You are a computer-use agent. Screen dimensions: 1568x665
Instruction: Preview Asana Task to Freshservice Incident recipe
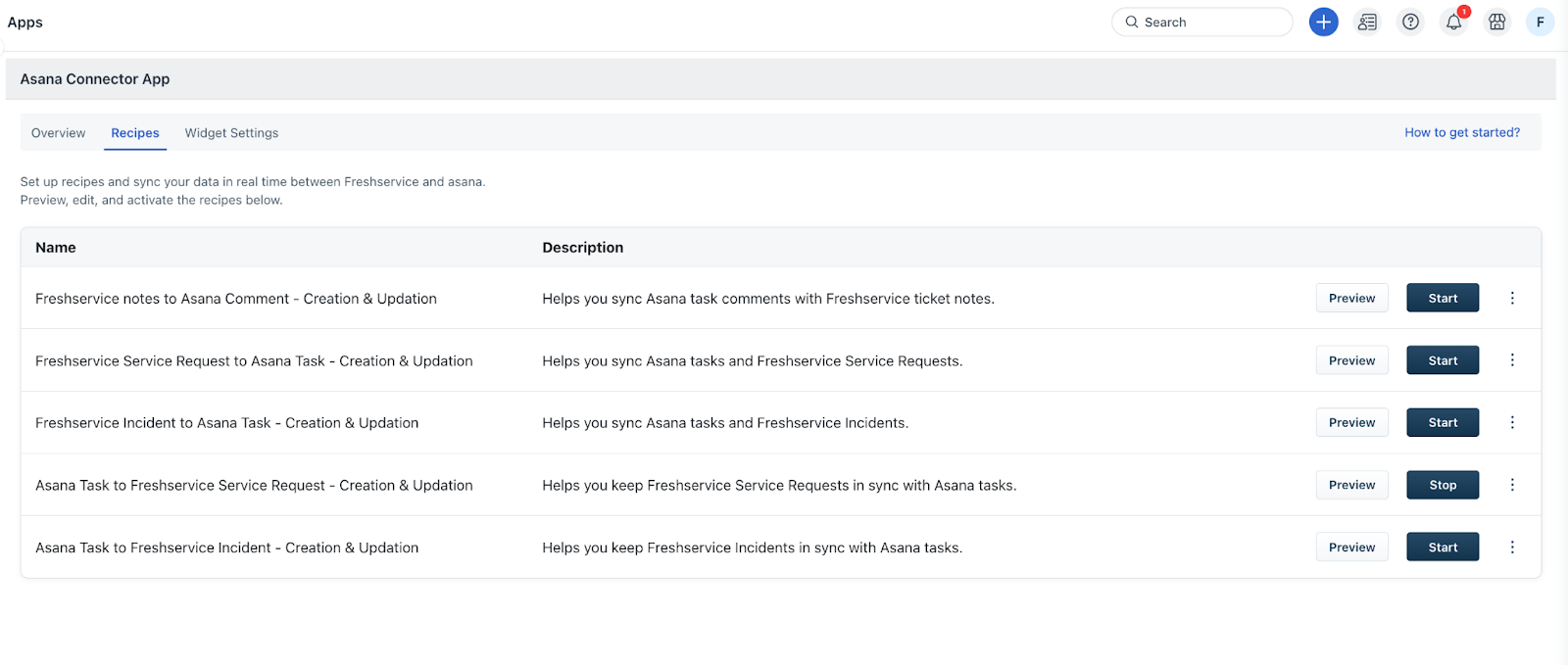point(1351,547)
